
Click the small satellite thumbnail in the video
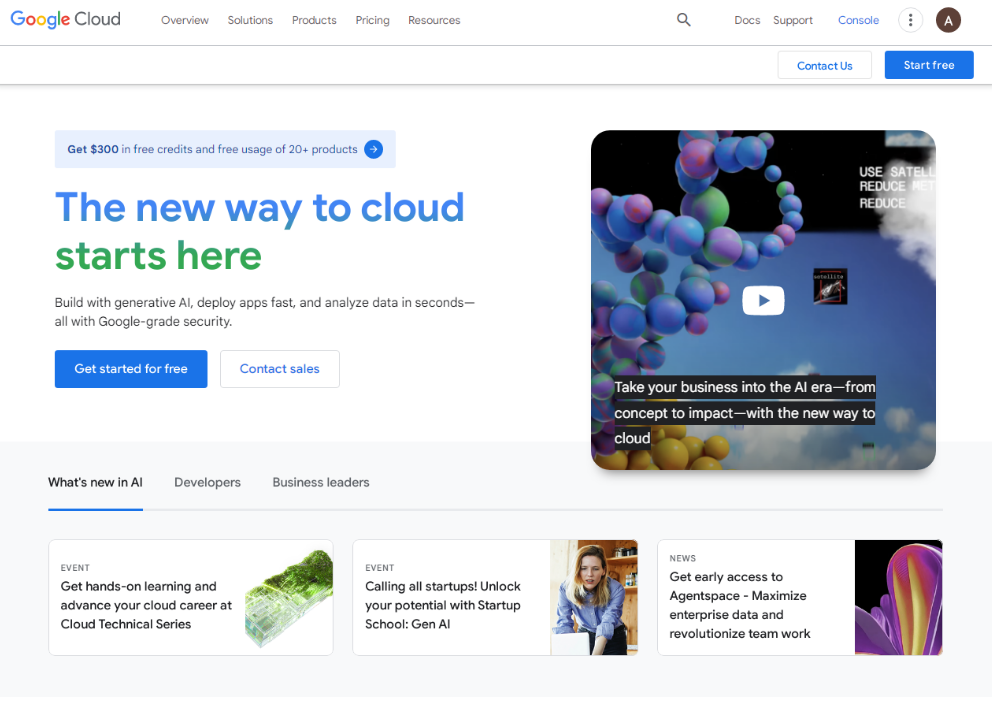click(830, 285)
